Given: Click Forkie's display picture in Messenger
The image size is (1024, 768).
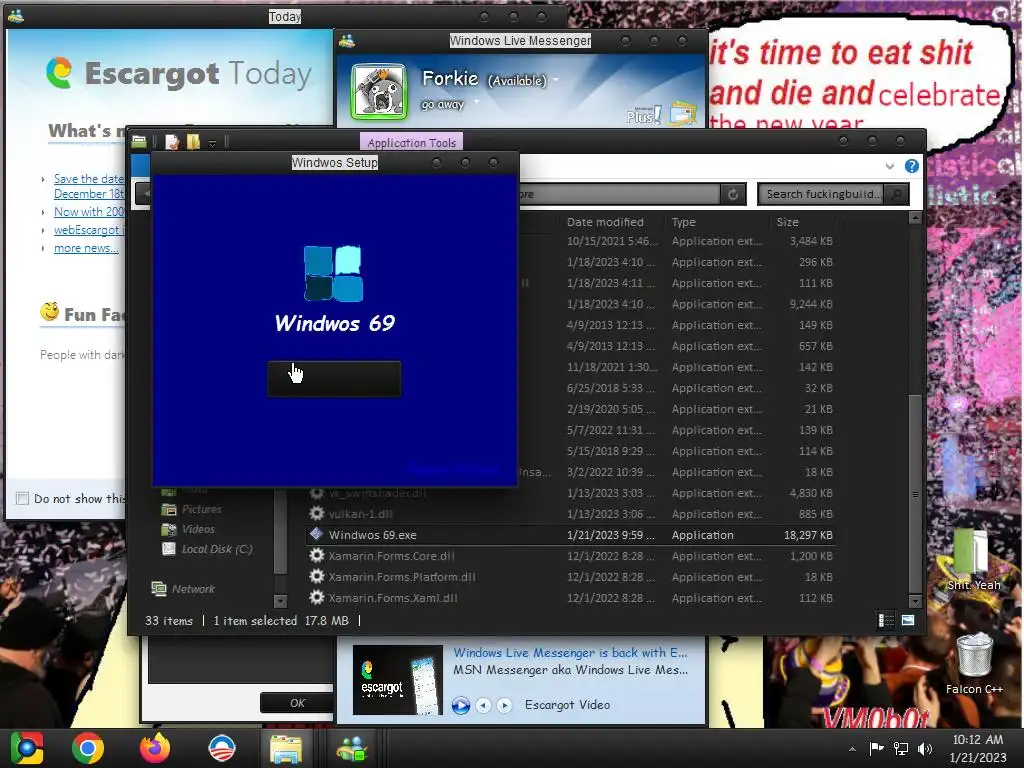Looking at the screenshot, I should pos(379,91).
